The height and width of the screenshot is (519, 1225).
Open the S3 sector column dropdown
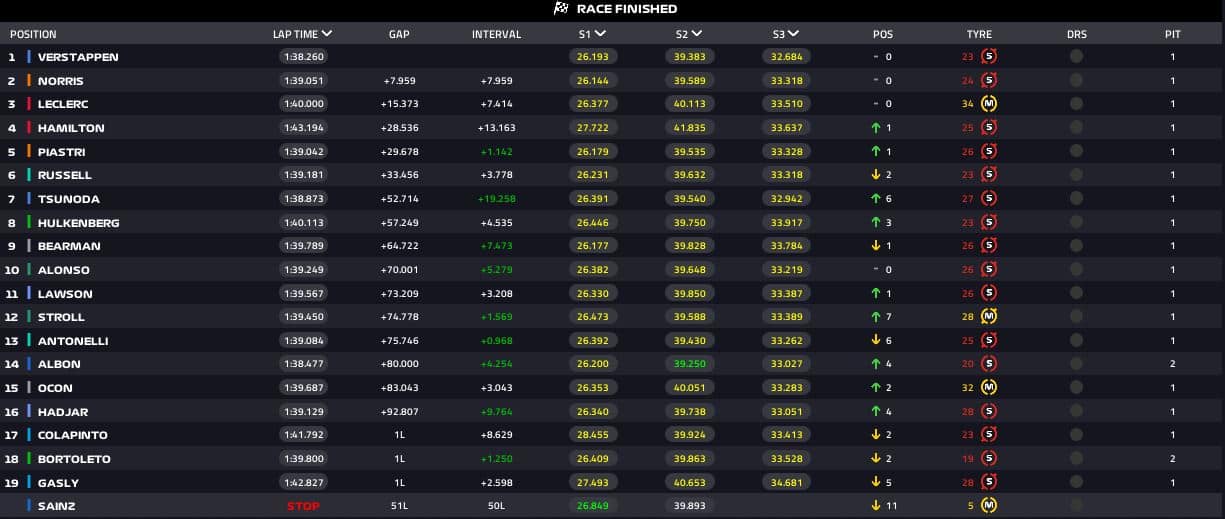point(793,34)
